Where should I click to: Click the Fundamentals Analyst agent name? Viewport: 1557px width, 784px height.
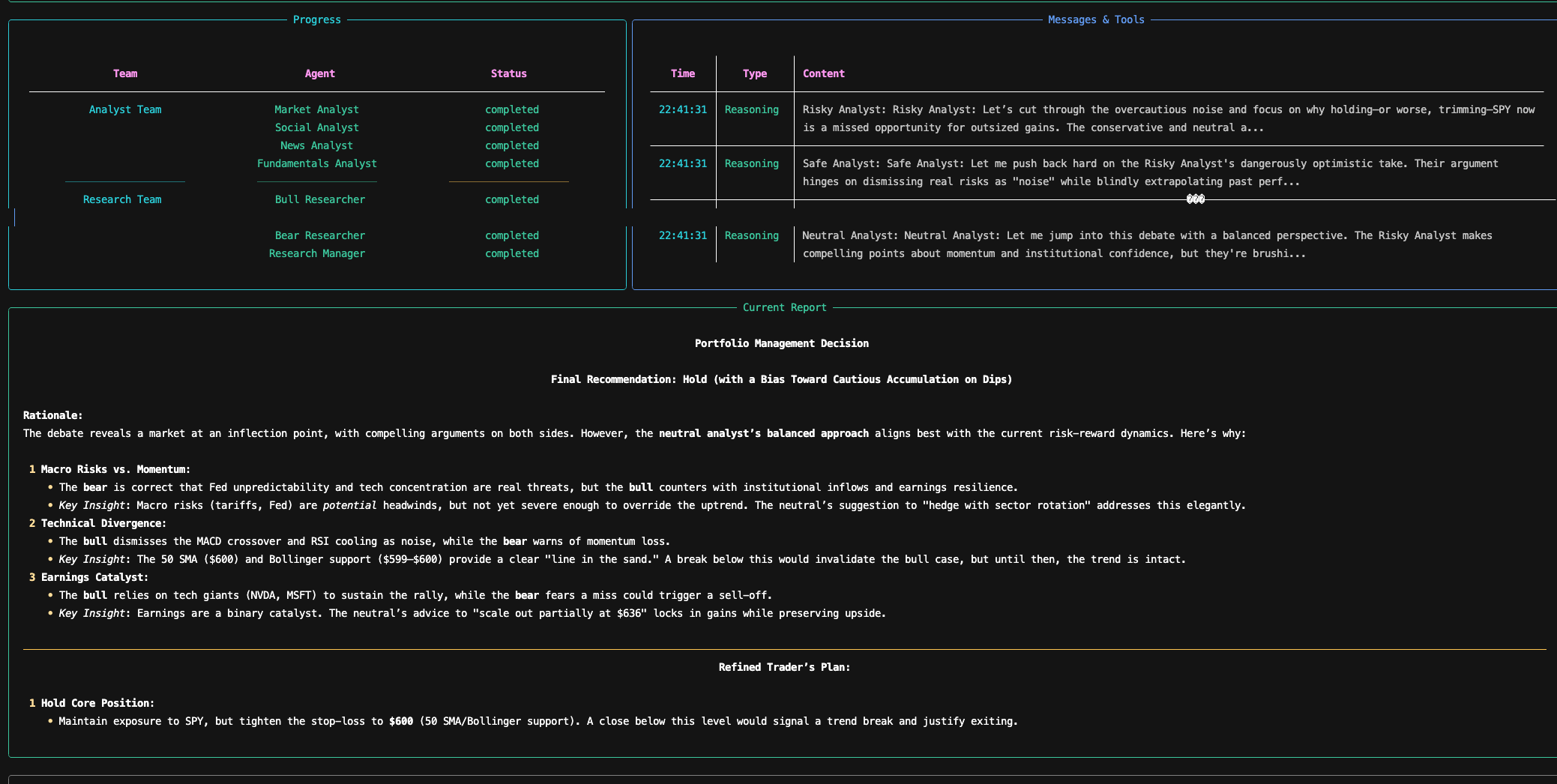pos(317,163)
